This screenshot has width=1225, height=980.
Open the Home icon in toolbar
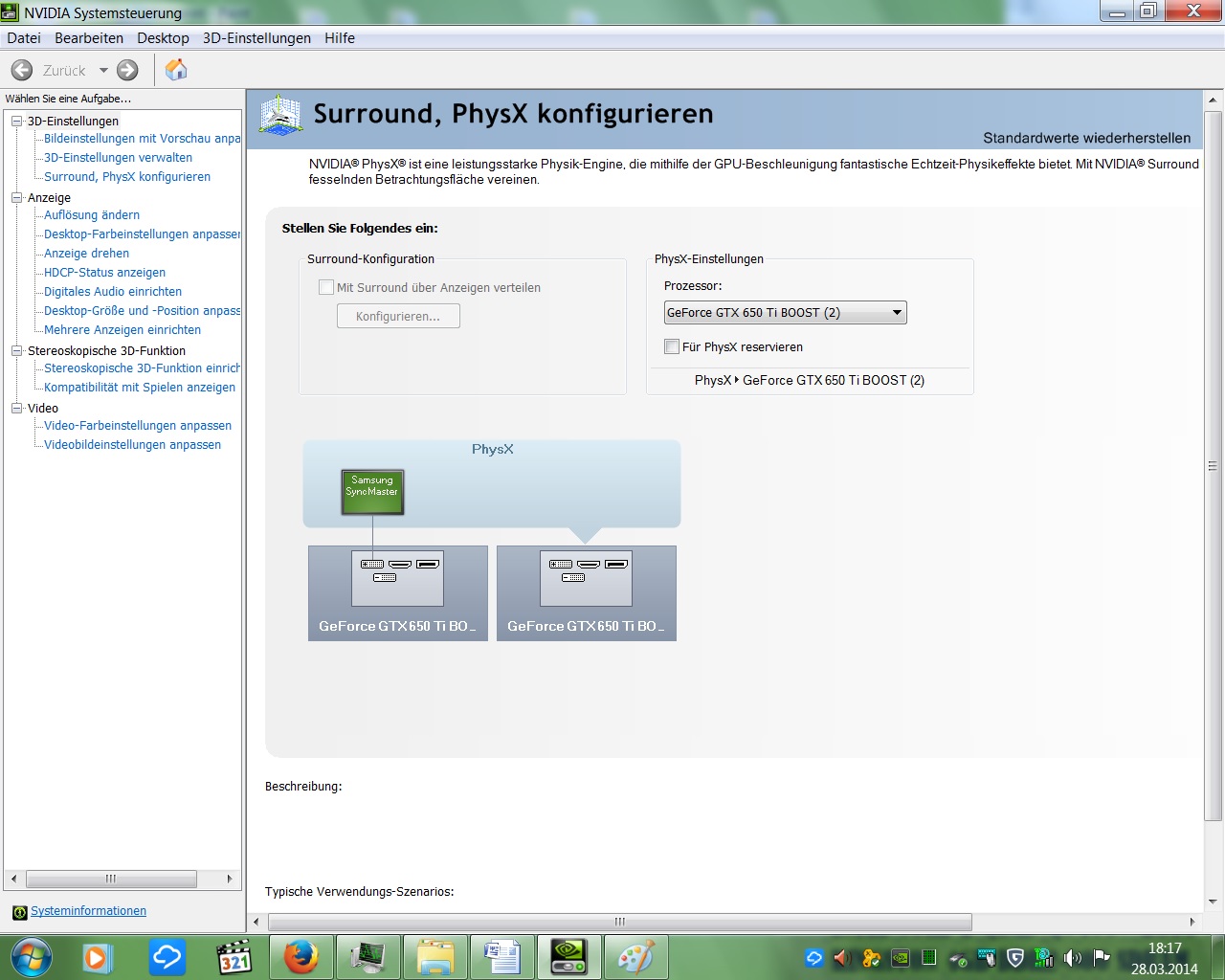pyautogui.click(x=176, y=70)
